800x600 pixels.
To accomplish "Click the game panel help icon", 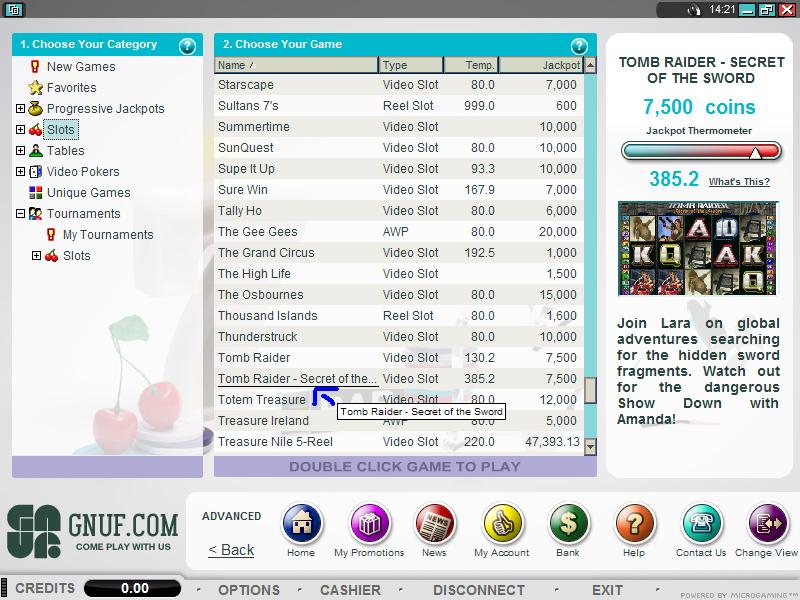I will click(579, 46).
